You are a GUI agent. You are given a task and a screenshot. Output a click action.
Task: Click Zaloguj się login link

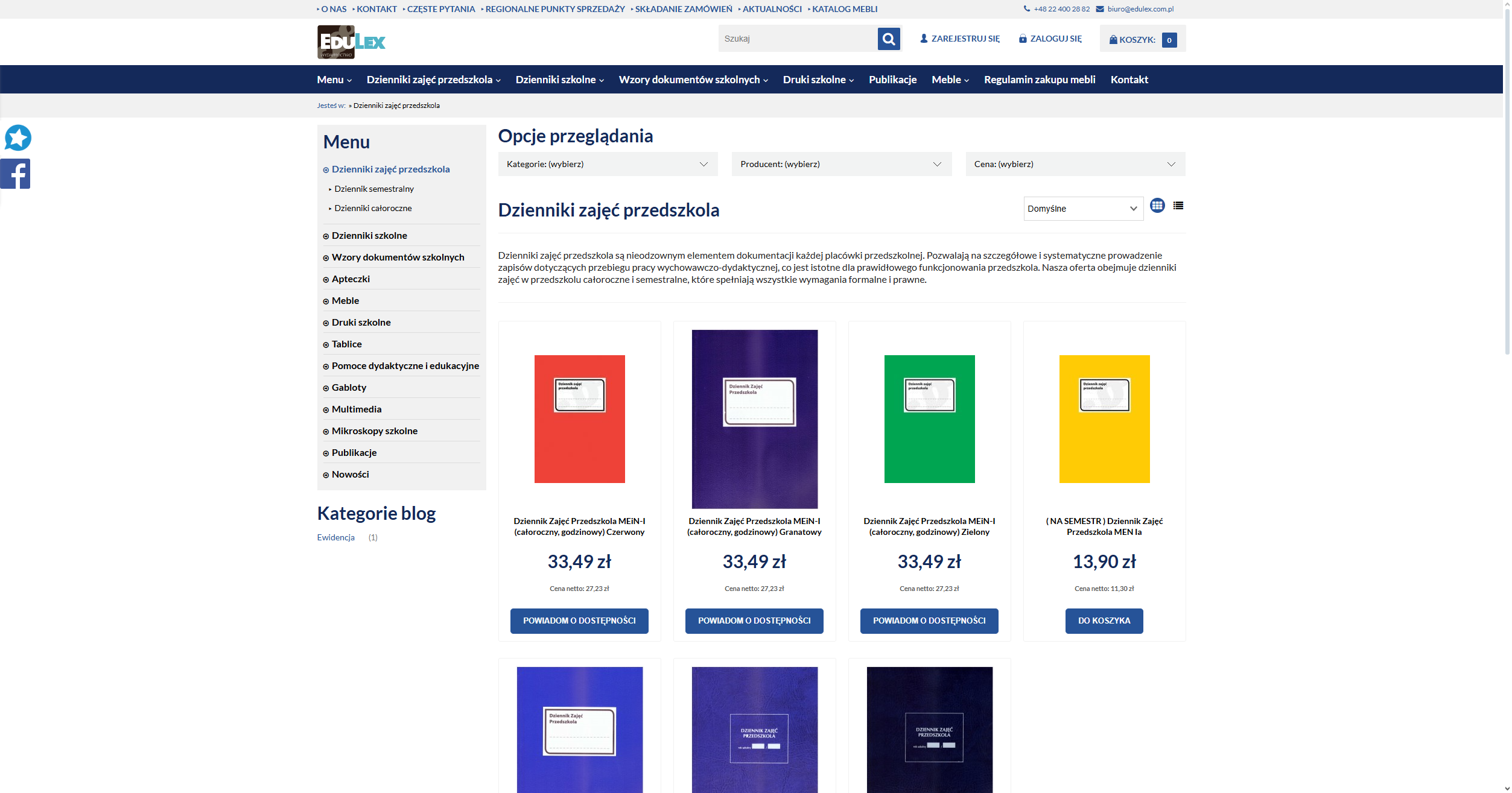tap(1050, 39)
